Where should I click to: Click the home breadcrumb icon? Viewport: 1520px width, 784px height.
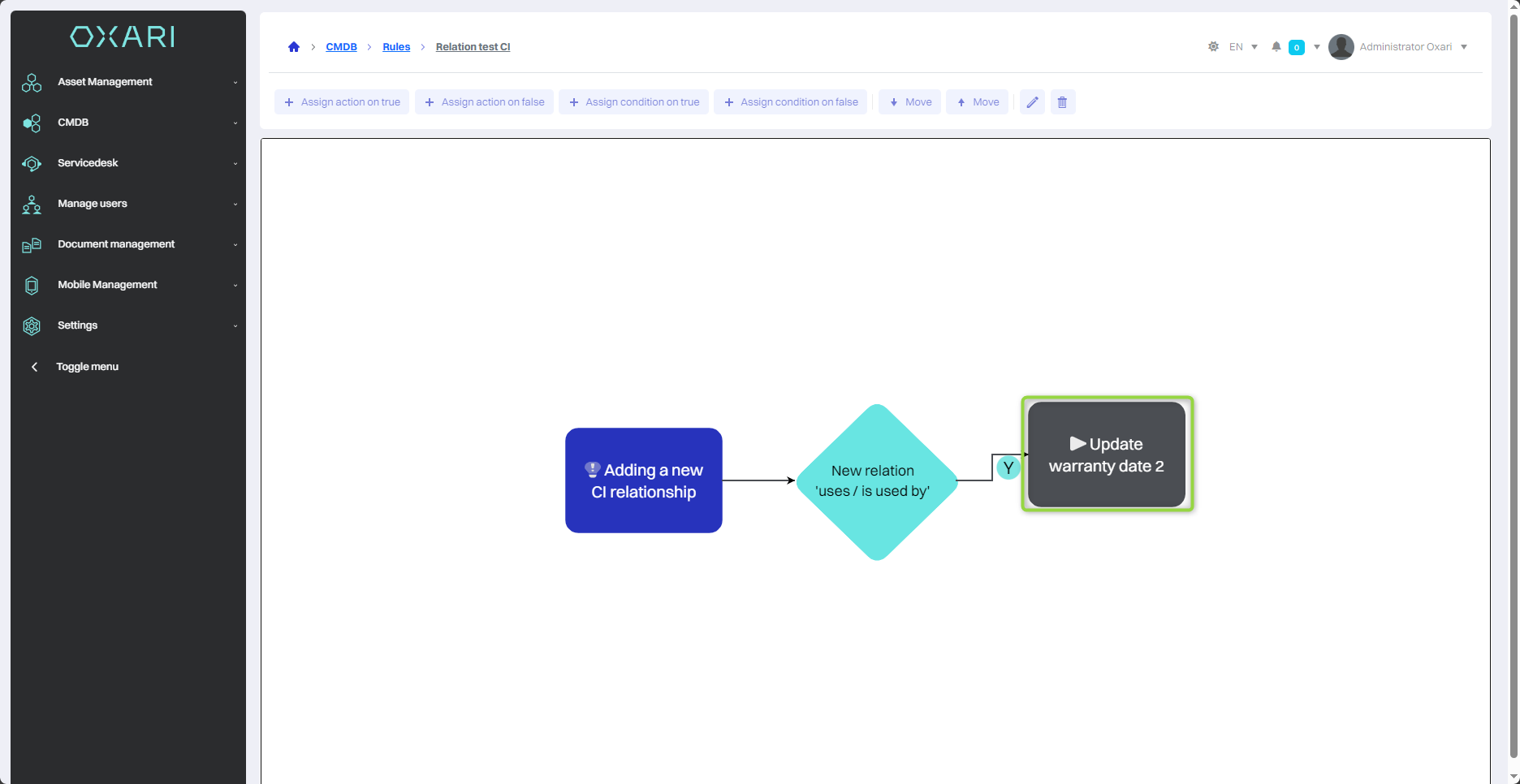tap(294, 47)
